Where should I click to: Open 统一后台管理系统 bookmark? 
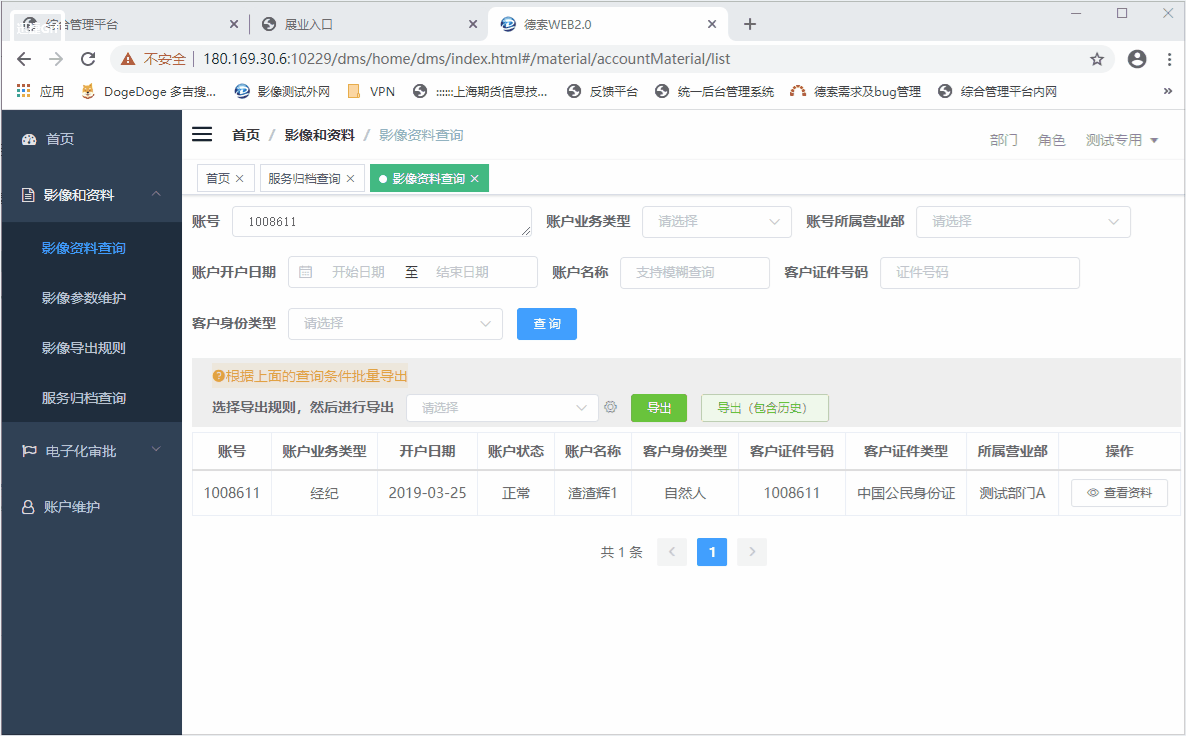714,92
